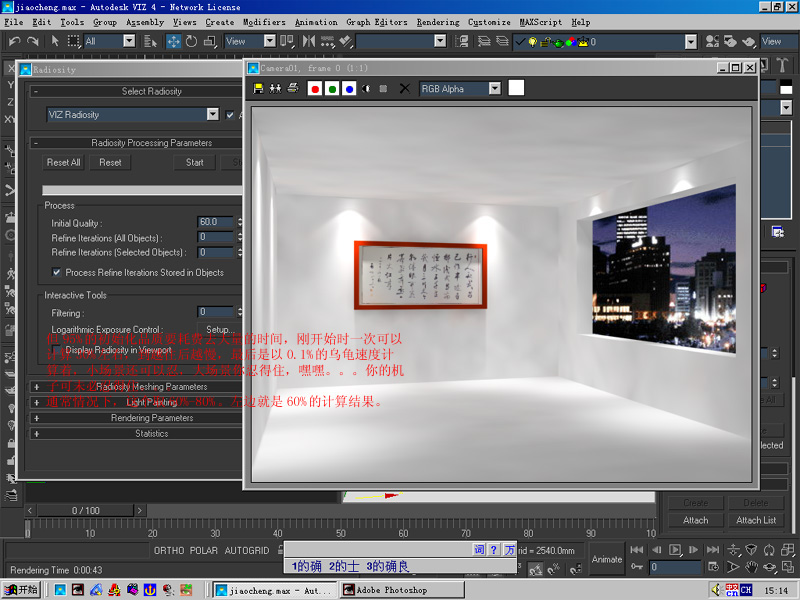
Task: Click the Reset All button
Action: [64, 162]
